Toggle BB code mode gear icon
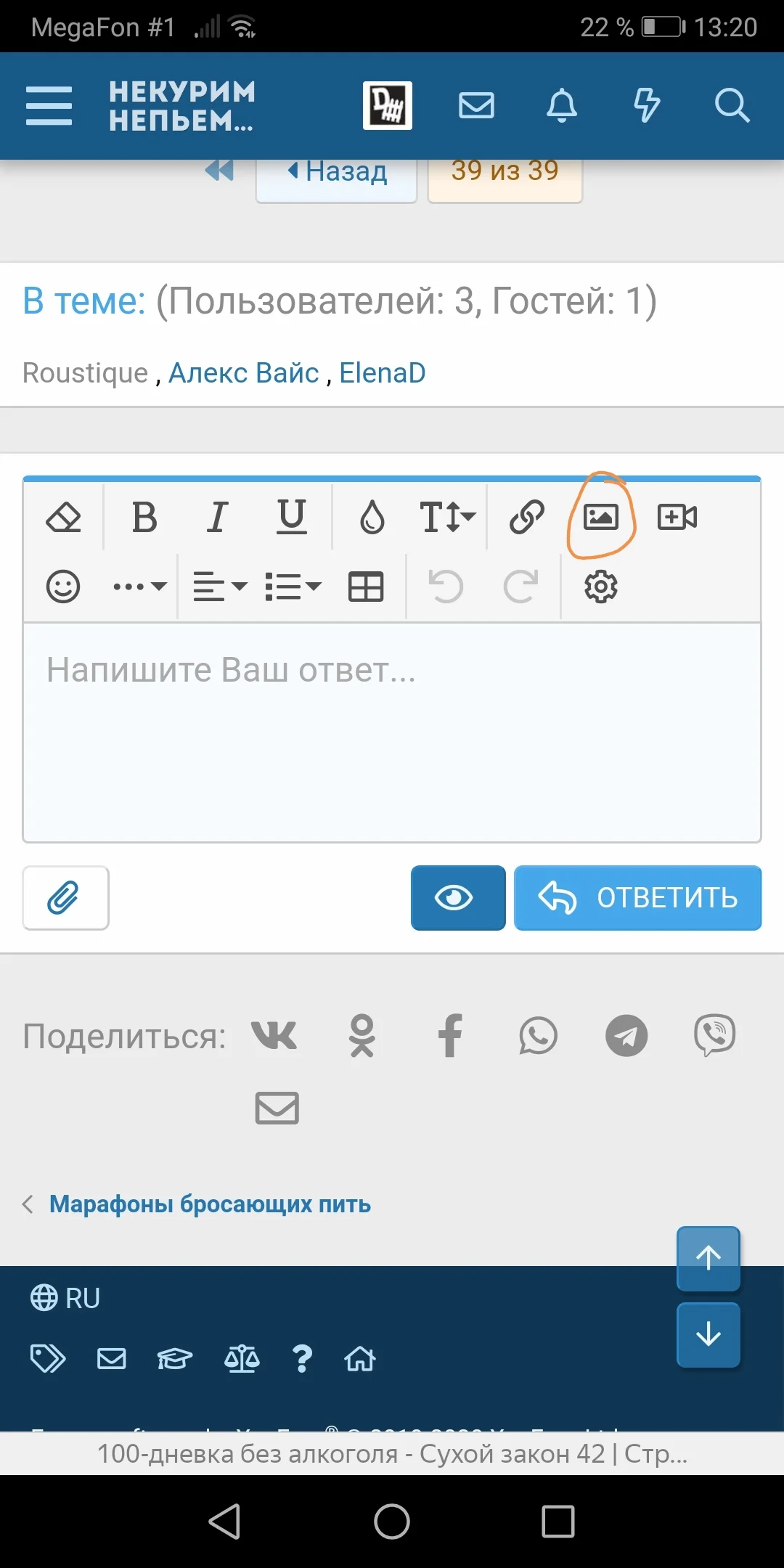 601,587
